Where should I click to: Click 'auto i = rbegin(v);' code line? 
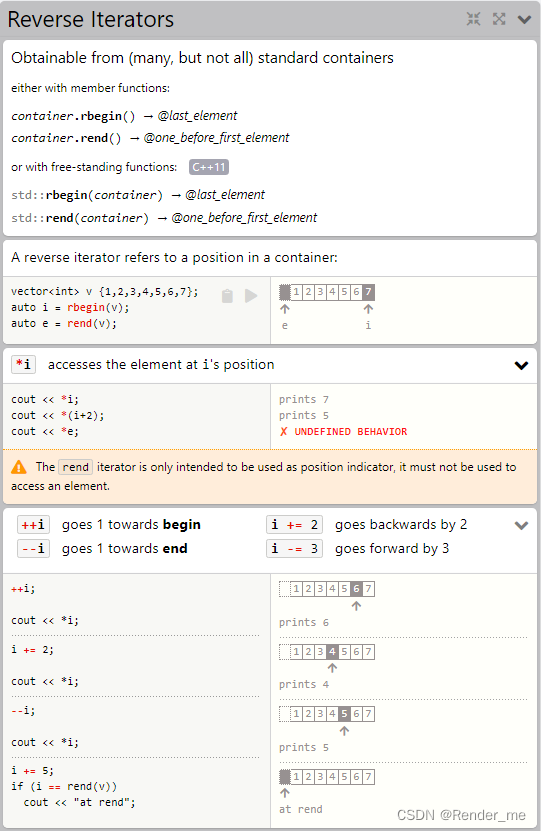(70, 307)
